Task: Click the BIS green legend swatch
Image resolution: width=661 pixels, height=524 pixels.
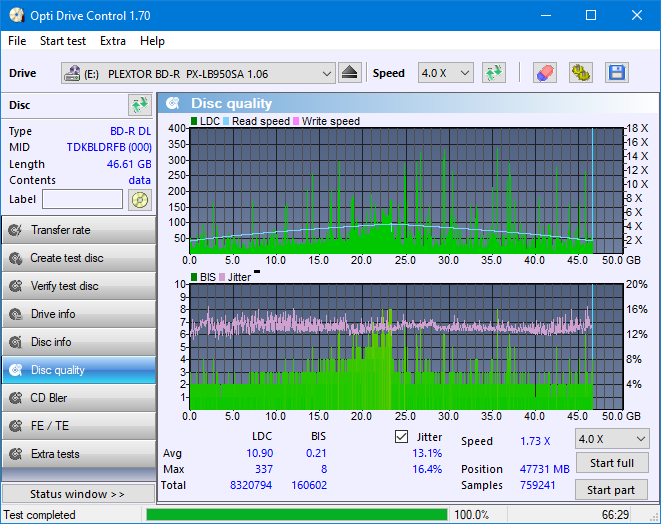Action: (x=194, y=277)
